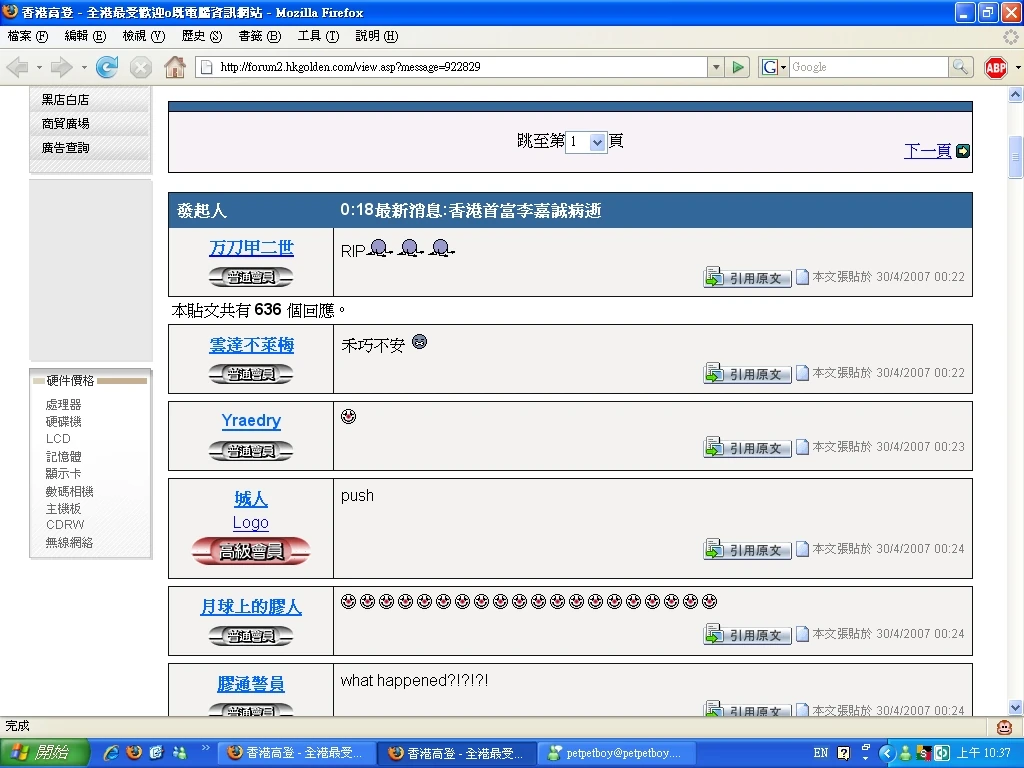Click the Google search input box
1024x768 pixels.
coord(869,67)
